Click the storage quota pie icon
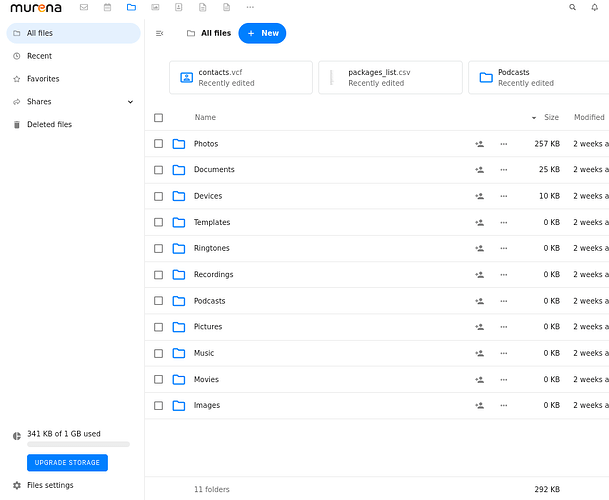Image resolution: width=609 pixels, height=500 pixels. (17, 436)
